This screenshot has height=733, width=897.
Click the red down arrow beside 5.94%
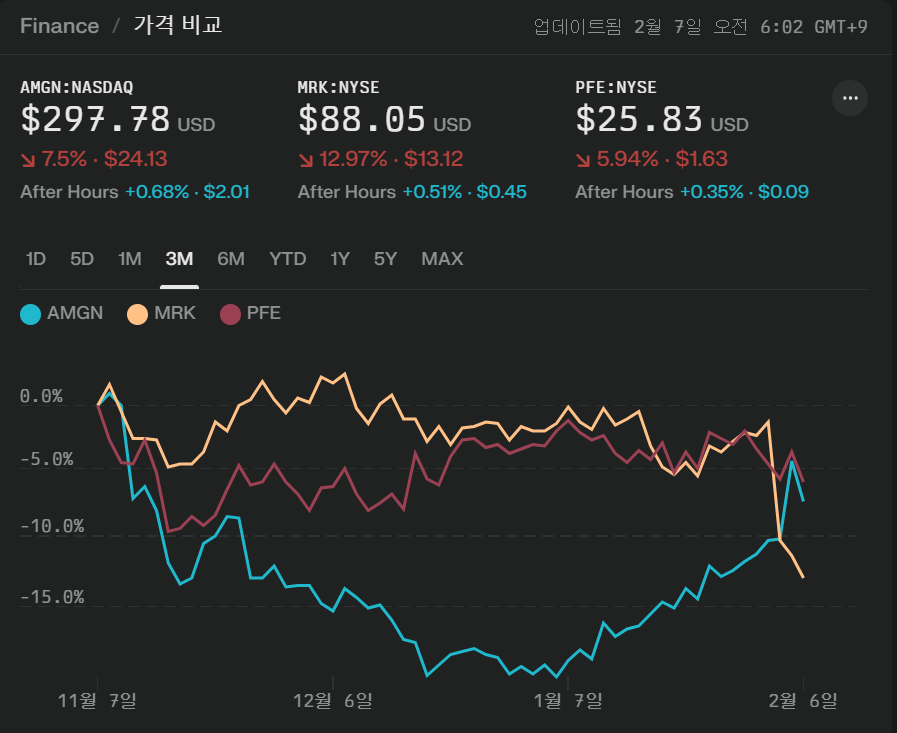pos(583,160)
